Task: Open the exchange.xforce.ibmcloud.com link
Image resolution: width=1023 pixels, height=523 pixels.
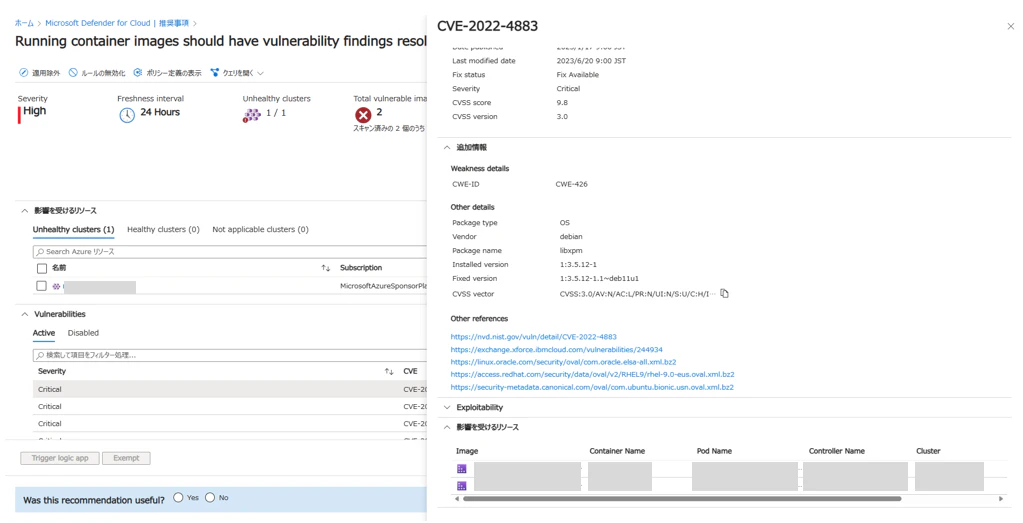Action: [x=557, y=350]
